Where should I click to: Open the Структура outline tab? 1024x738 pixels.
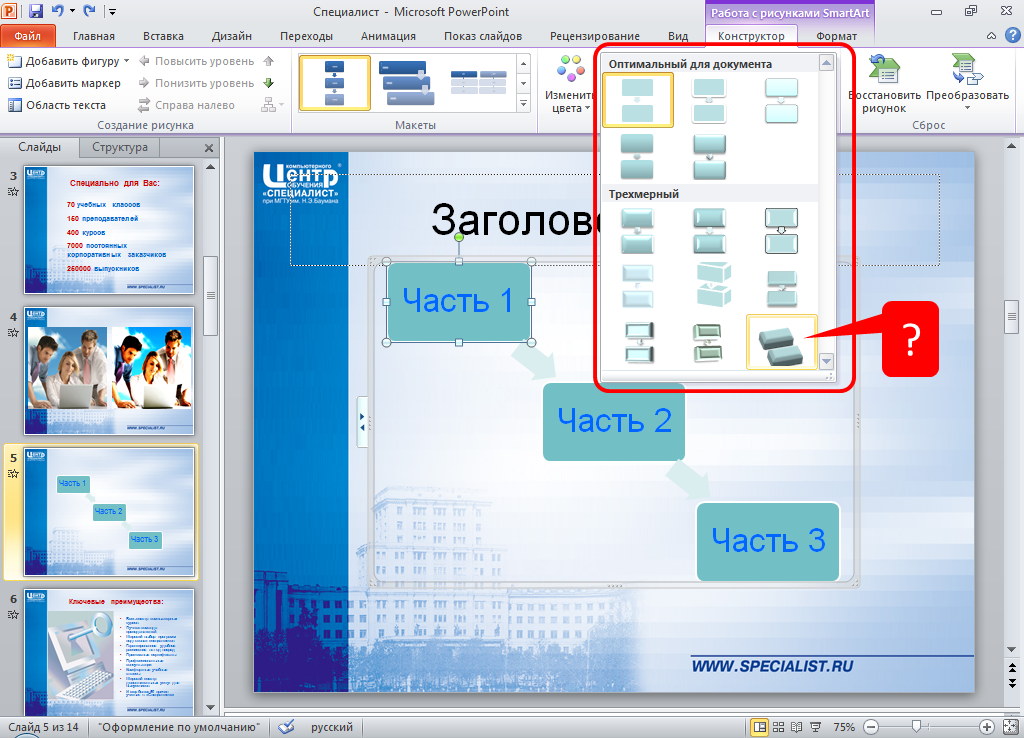[x=119, y=148]
